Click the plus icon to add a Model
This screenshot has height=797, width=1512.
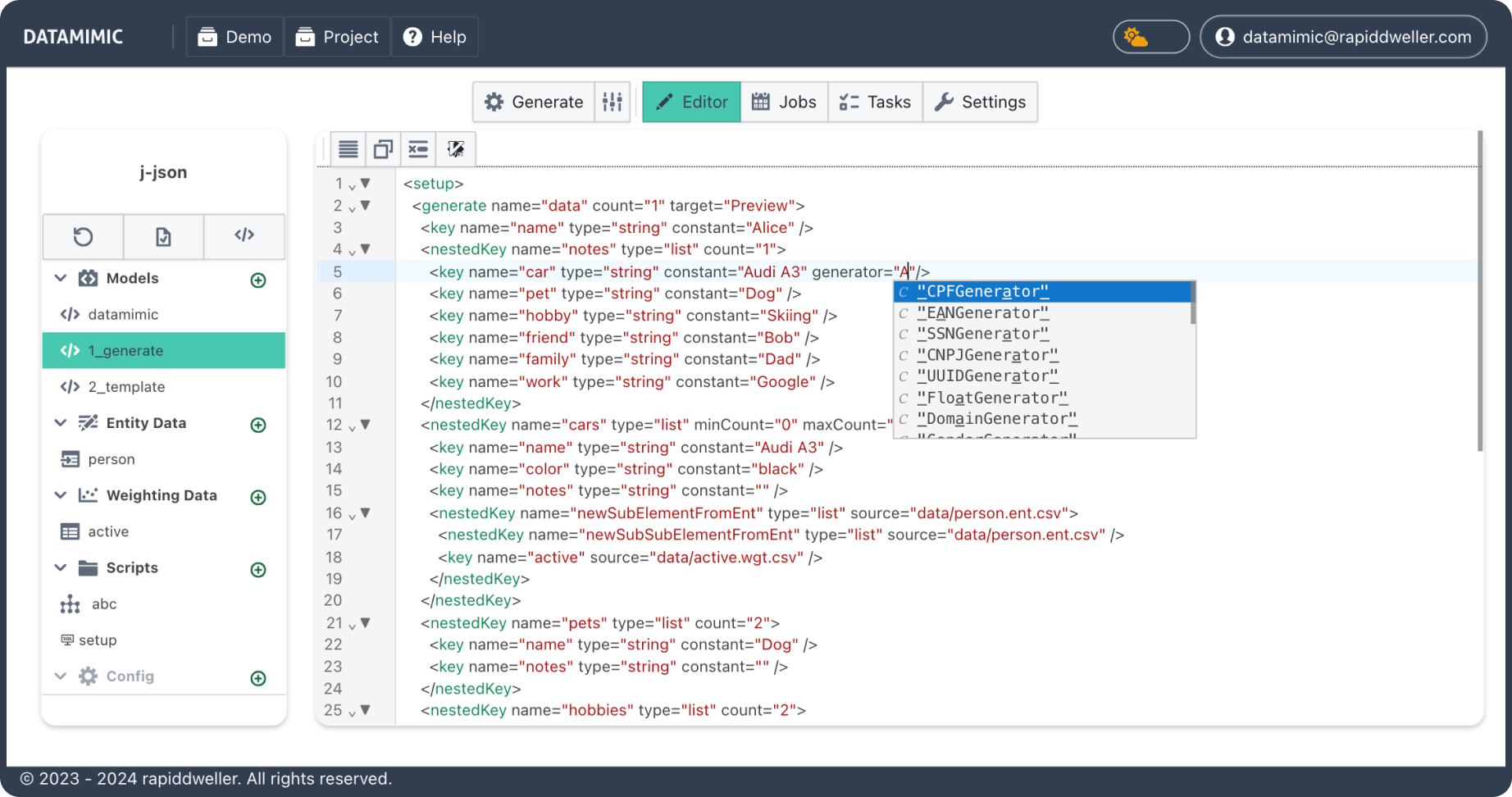258,280
